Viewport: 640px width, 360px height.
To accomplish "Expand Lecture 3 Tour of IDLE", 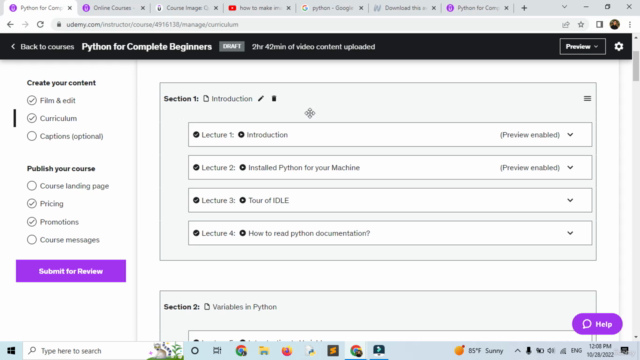I will click(x=570, y=200).
